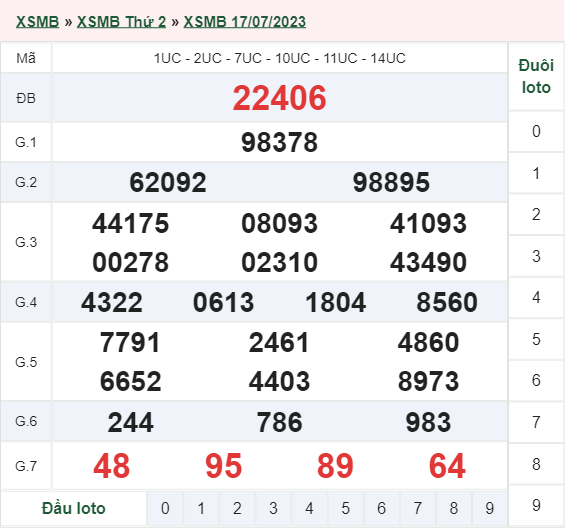Click the G.3 number 44175
The width and height of the screenshot is (565, 528).
coord(130,223)
